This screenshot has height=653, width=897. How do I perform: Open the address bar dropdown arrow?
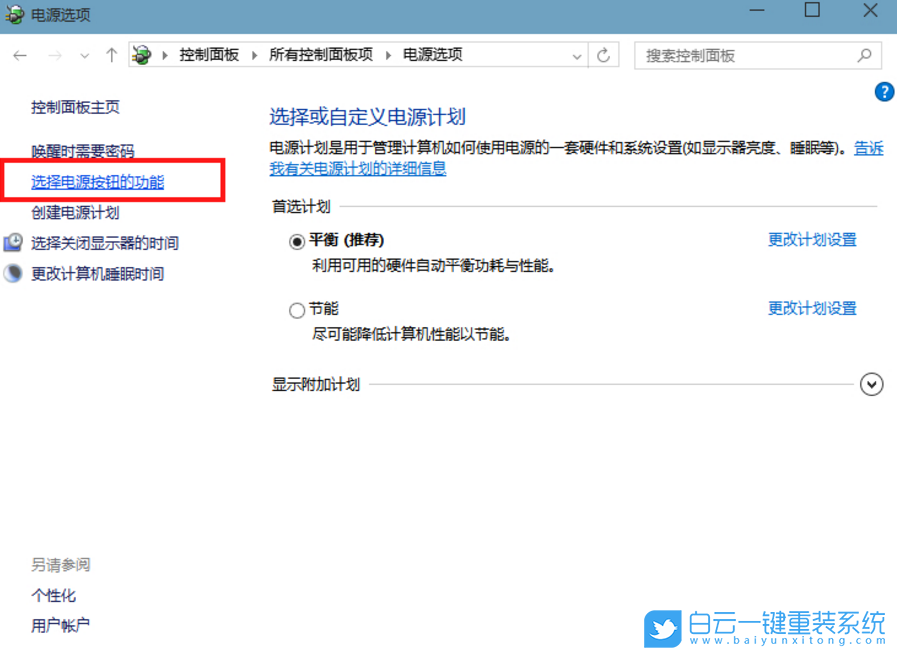click(x=577, y=55)
